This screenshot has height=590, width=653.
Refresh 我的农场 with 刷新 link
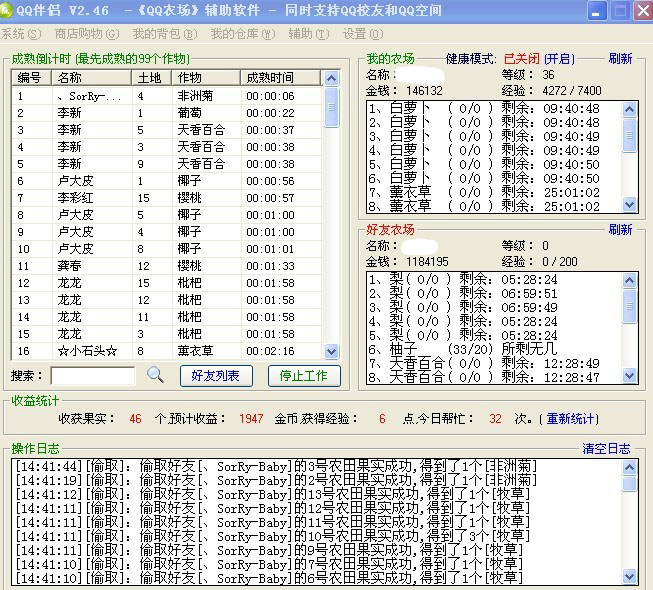[x=620, y=59]
